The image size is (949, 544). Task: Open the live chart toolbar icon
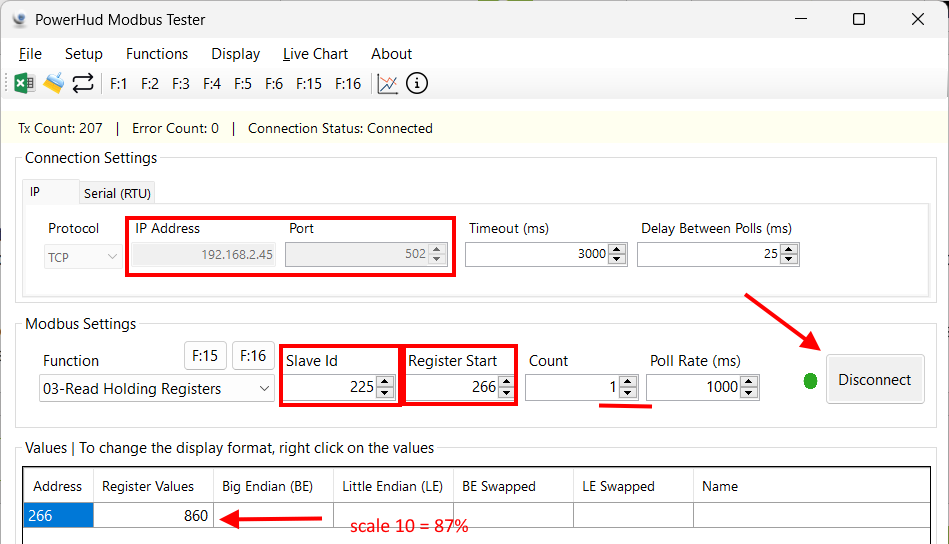tap(387, 84)
